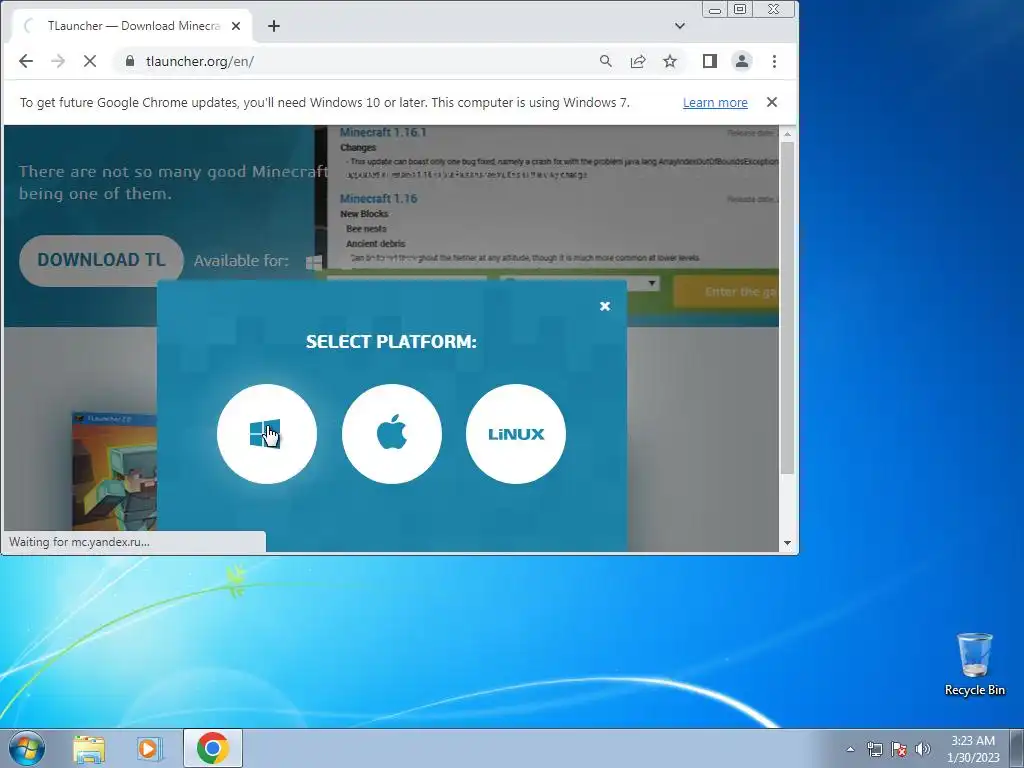This screenshot has width=1024, height=768.
Task: Click the DOWNLOAD TL button
Action: [101, 260]
